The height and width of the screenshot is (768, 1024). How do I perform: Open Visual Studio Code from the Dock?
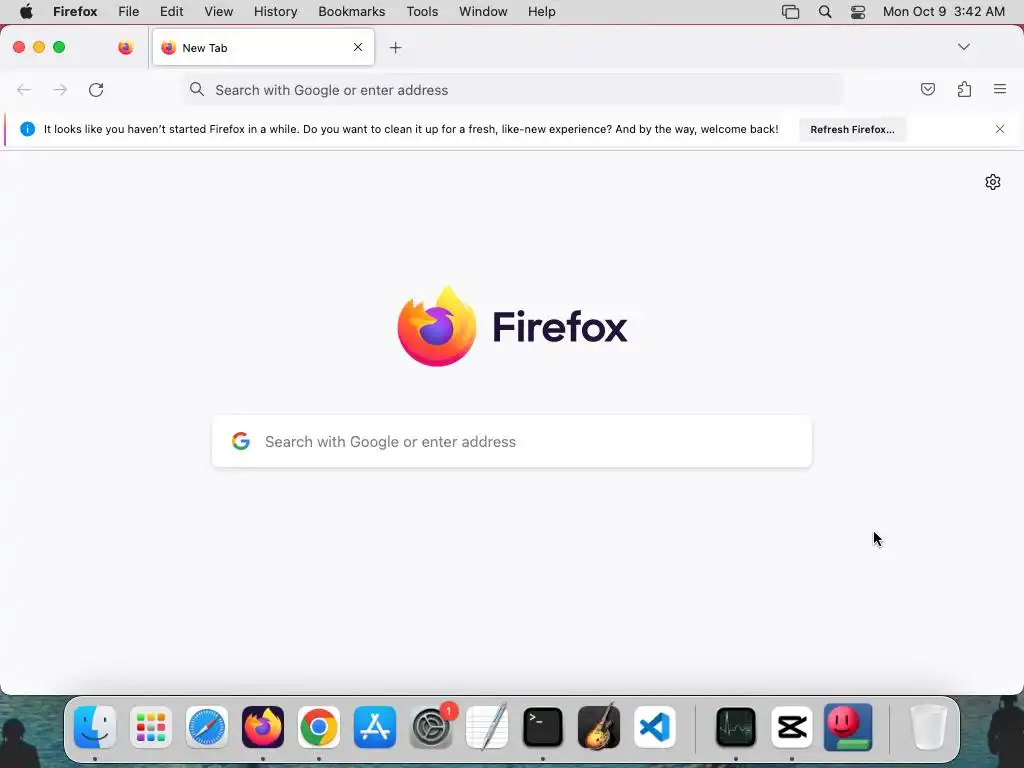point(654,727)
